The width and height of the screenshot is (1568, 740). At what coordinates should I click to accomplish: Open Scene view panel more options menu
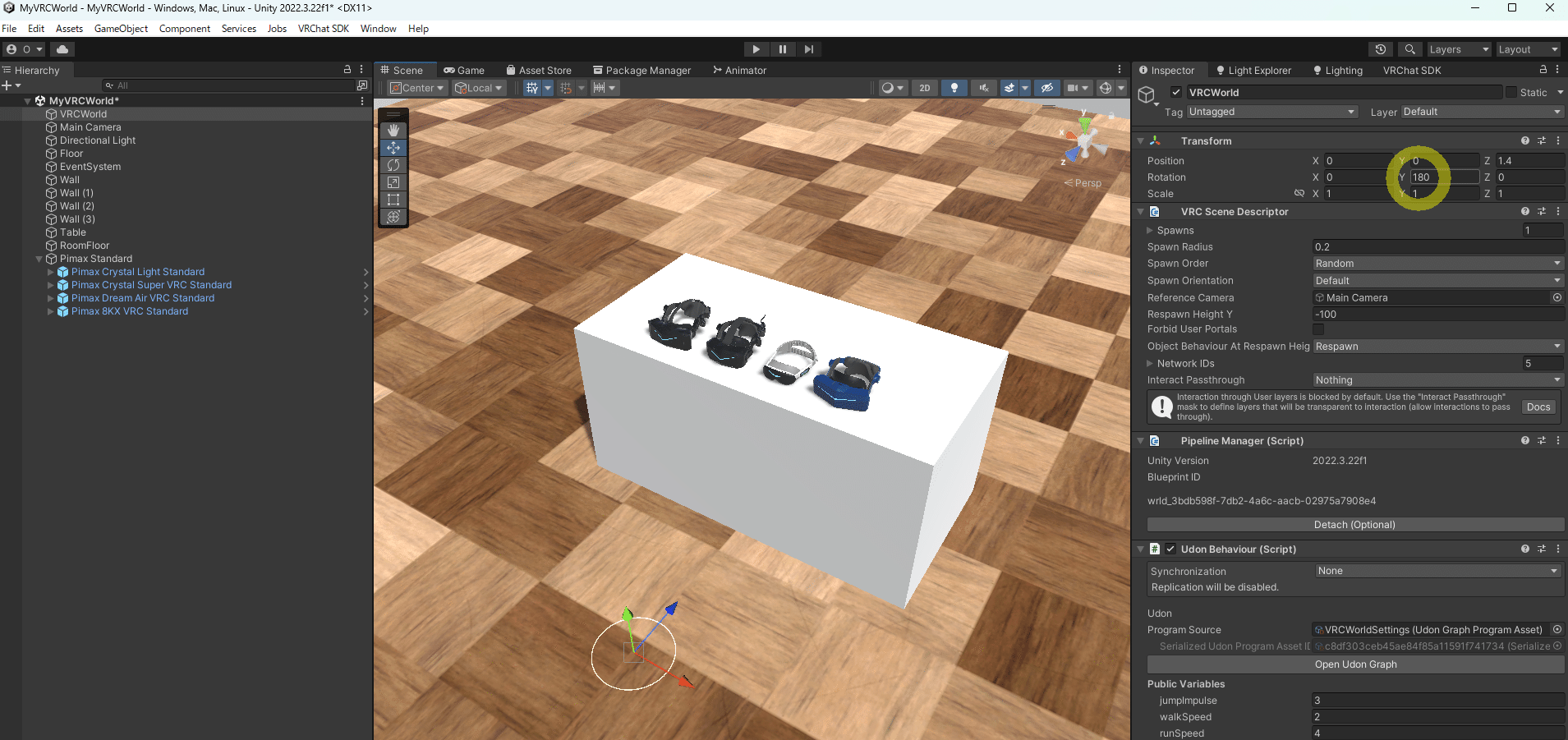click(x=1120, y=70)
